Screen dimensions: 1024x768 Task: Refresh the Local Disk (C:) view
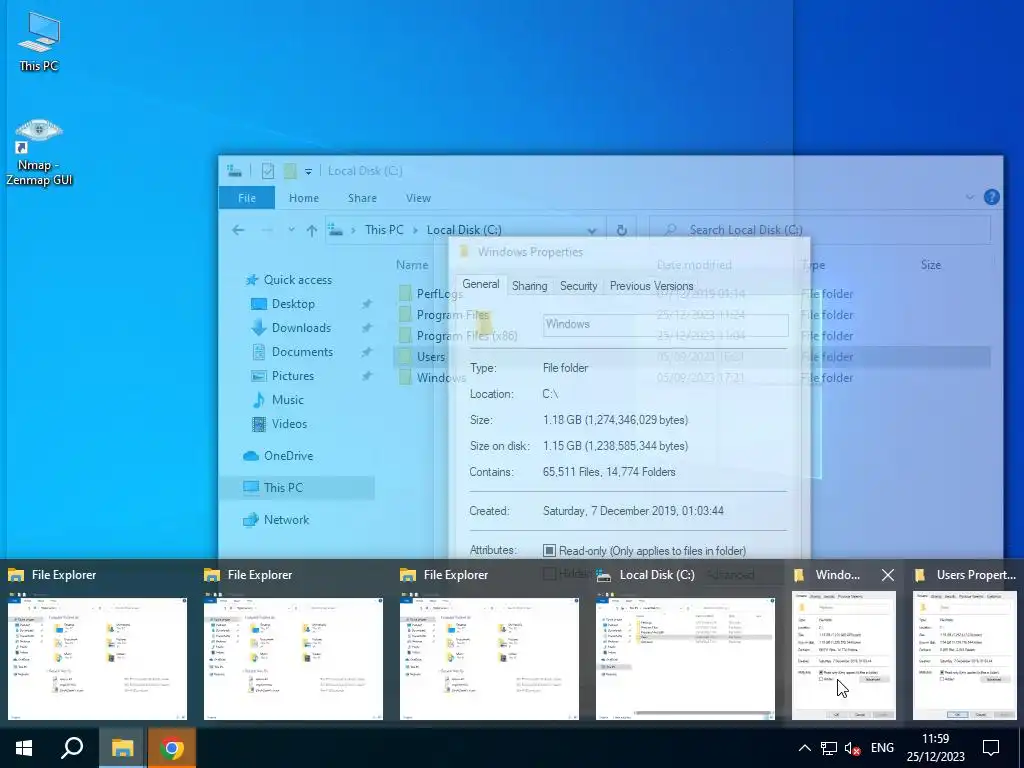[x=622, y=230]
